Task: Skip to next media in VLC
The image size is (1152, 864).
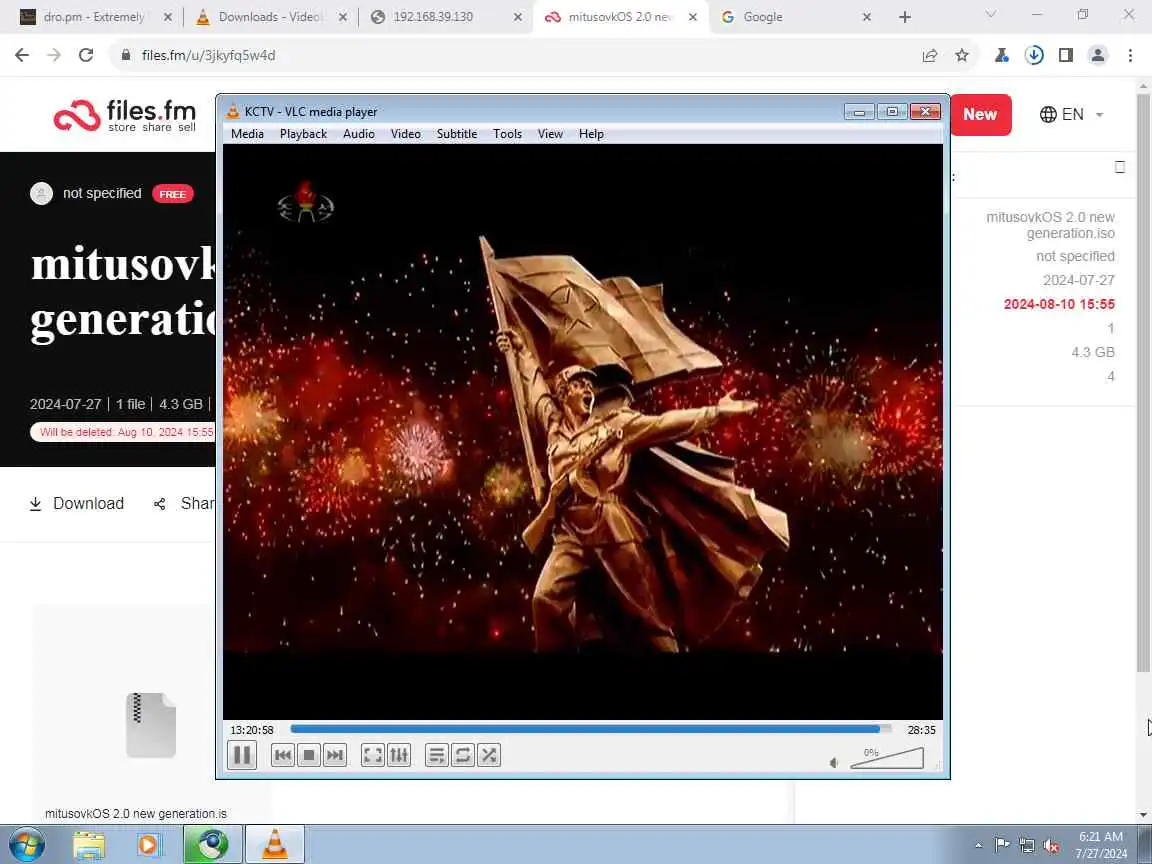Action: (x=334, y=755)
